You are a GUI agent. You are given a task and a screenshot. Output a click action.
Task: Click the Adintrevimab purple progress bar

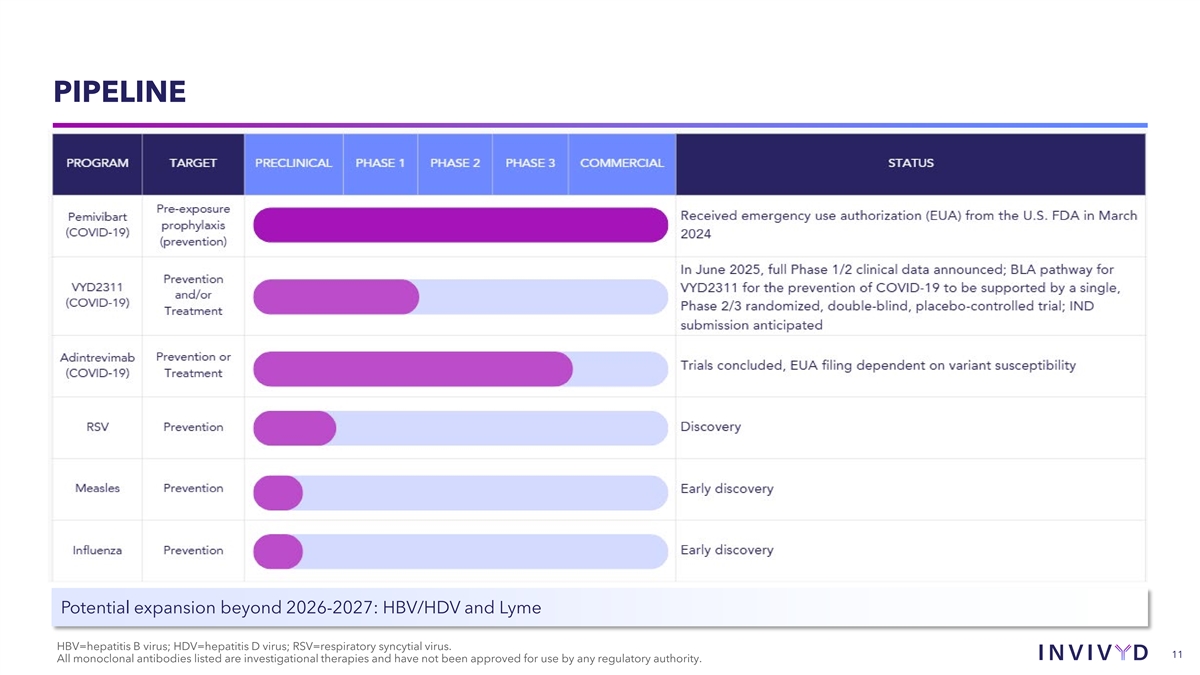(x=413, y=368)
